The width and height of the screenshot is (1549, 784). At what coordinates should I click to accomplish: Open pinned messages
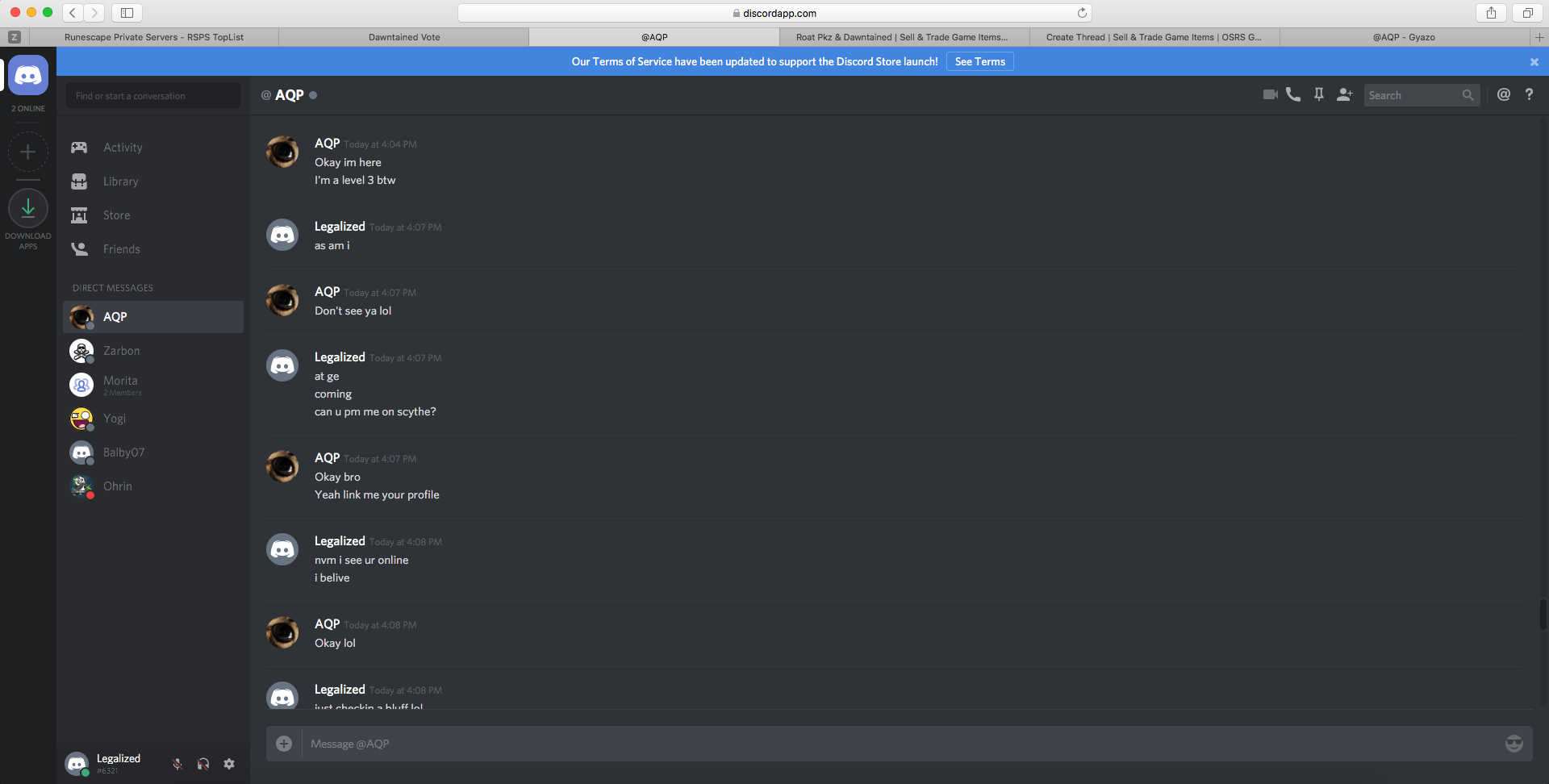click(1319, 94)
